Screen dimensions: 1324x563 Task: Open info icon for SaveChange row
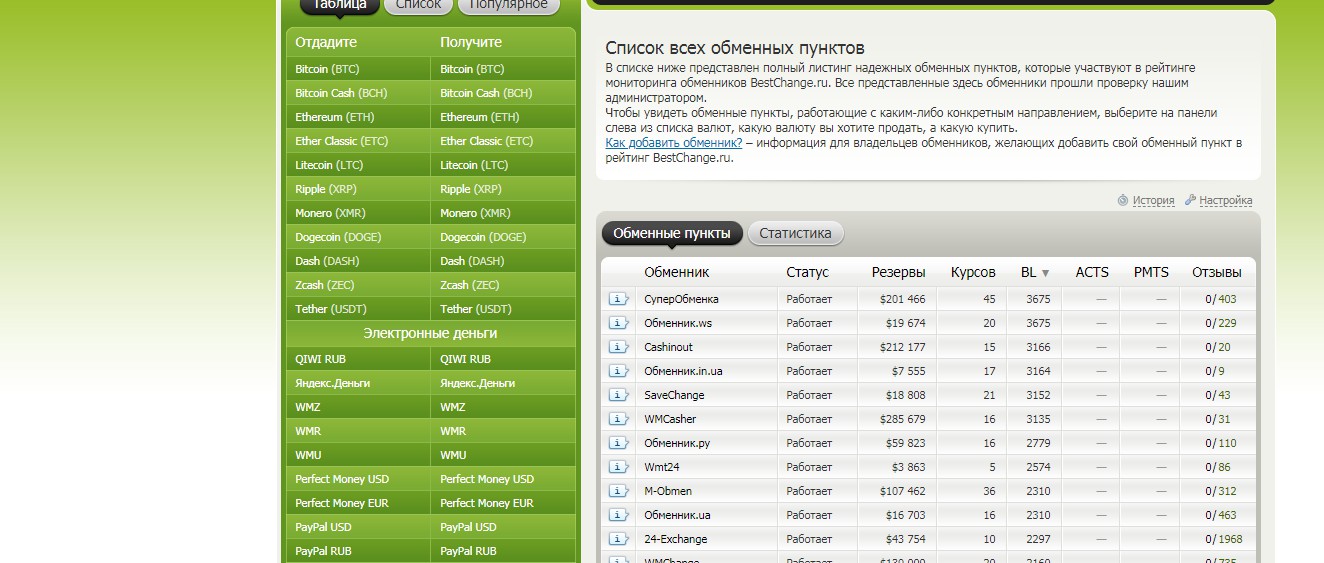[x=619, y=395]
